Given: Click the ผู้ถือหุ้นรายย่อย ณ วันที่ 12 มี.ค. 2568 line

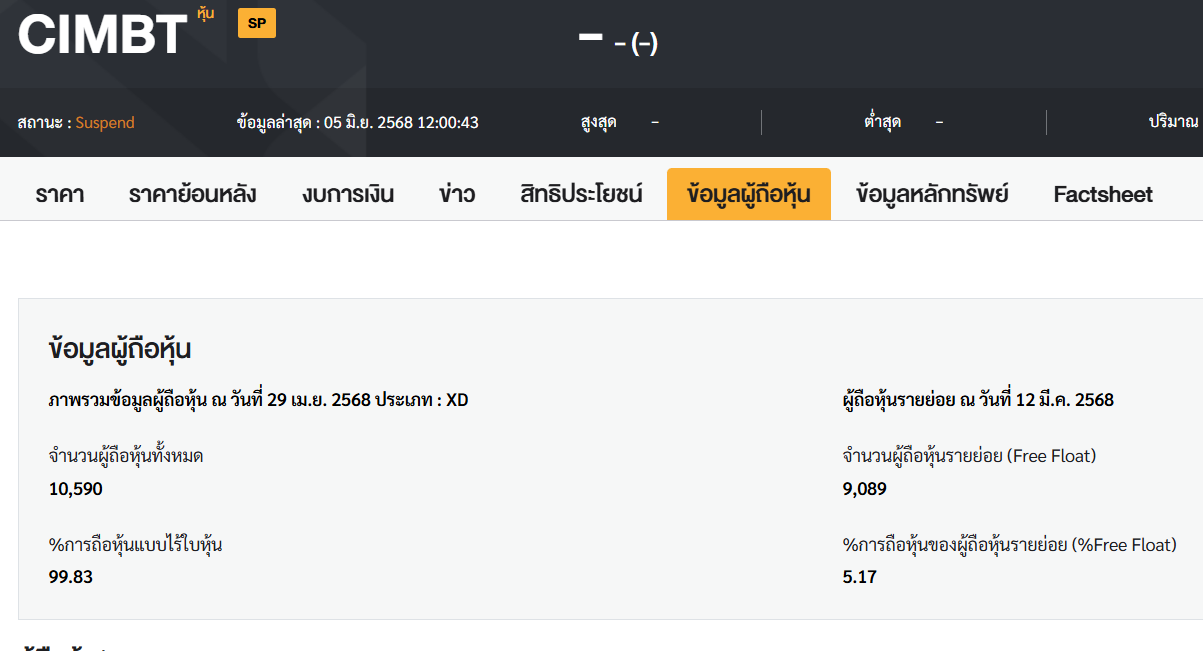Looking at the screenshot, I should pos(979,400).
